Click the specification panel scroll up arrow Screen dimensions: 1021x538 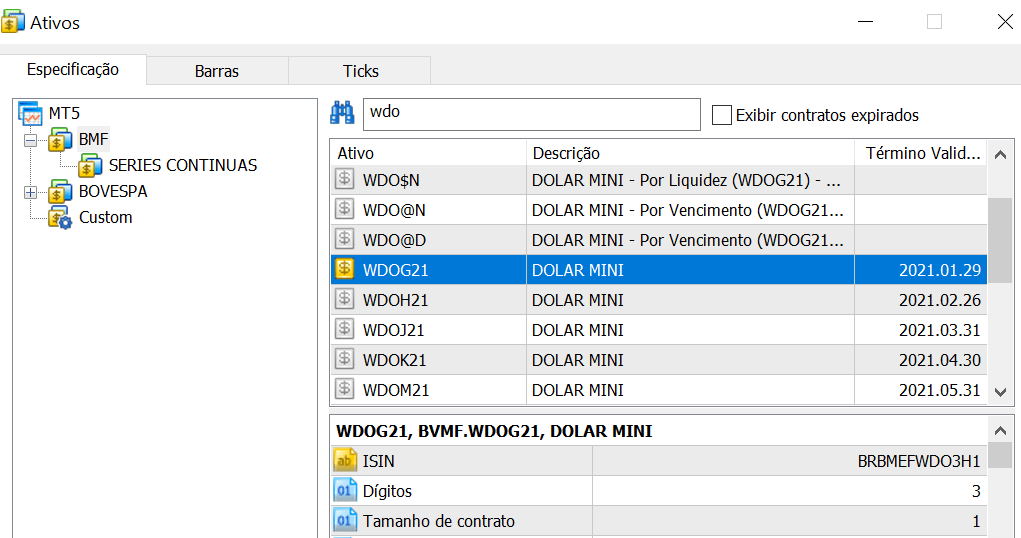[x=1001, y=431]
